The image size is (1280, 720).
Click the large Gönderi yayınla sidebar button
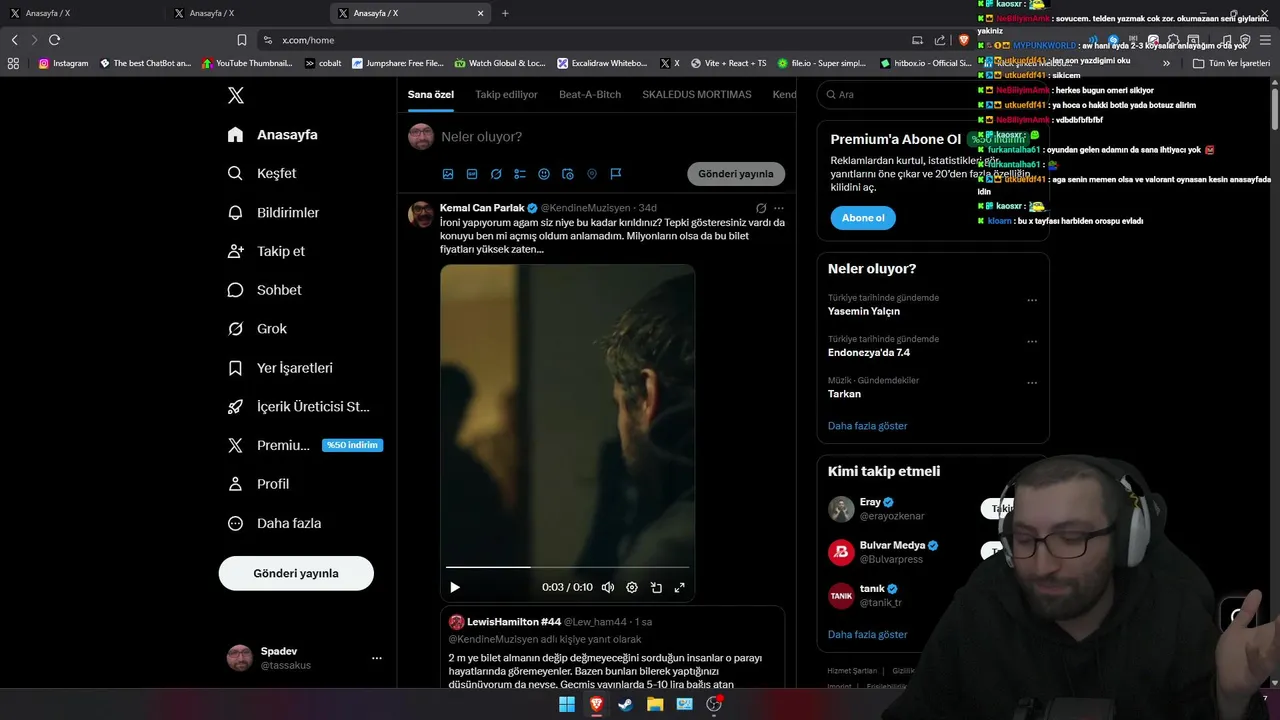tap(296, 573)
